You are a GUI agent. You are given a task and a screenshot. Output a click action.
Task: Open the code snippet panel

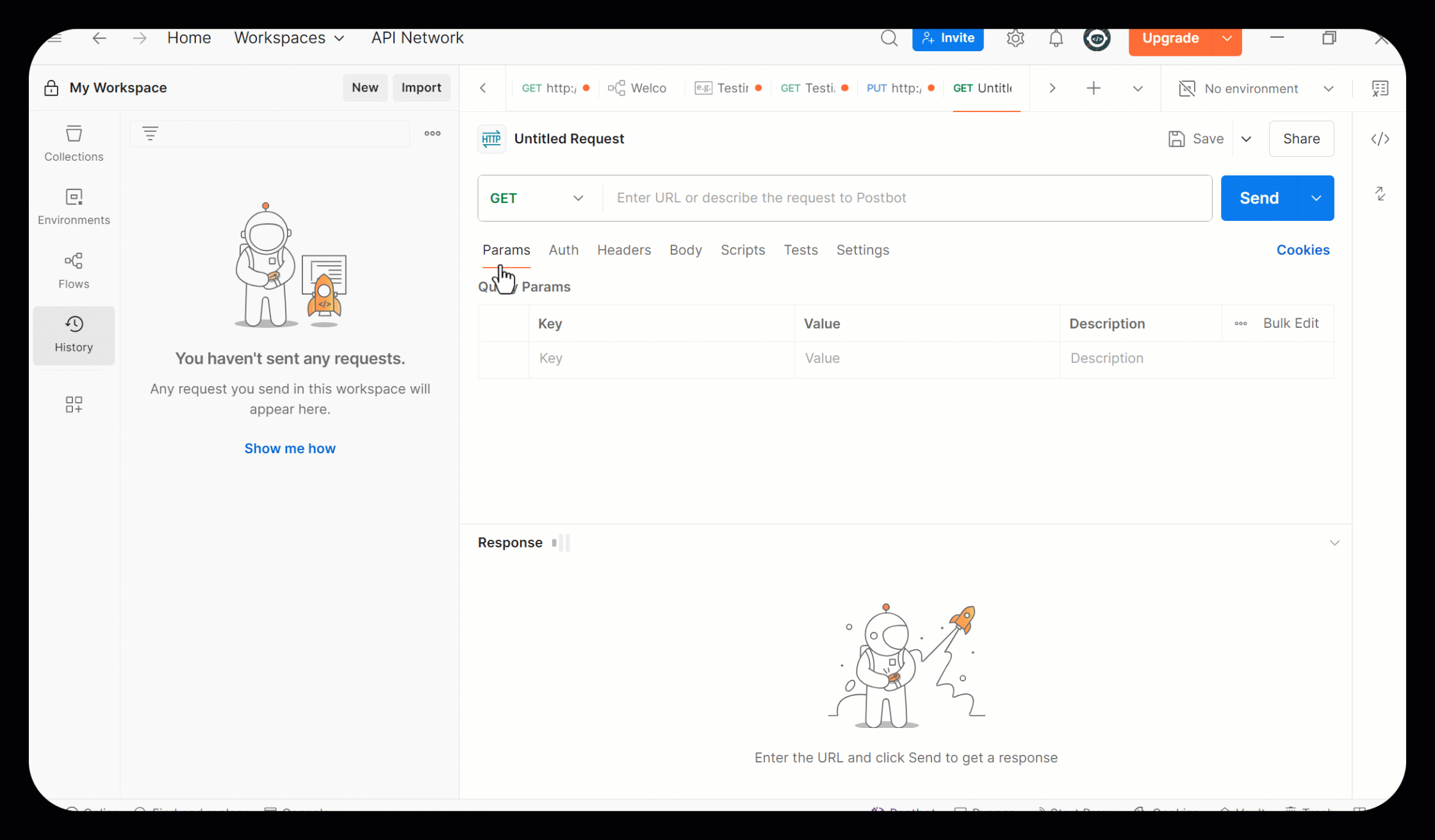pyautogui.click(x=1380, y=139)
